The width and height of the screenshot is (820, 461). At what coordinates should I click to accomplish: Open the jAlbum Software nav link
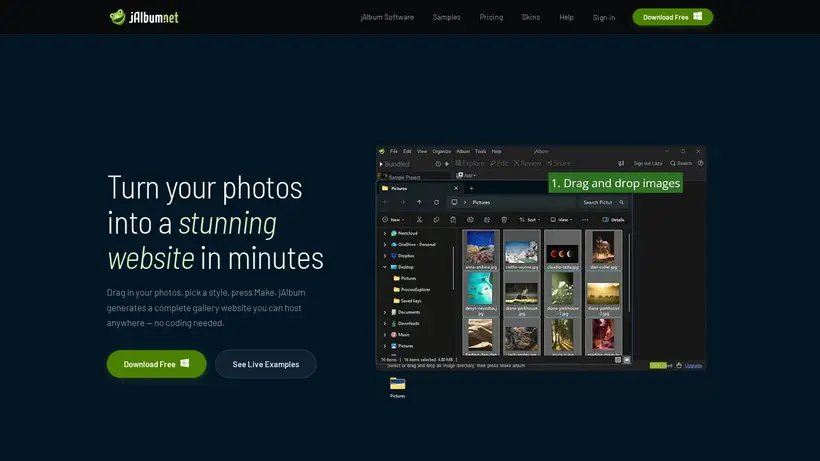point(387,17)
